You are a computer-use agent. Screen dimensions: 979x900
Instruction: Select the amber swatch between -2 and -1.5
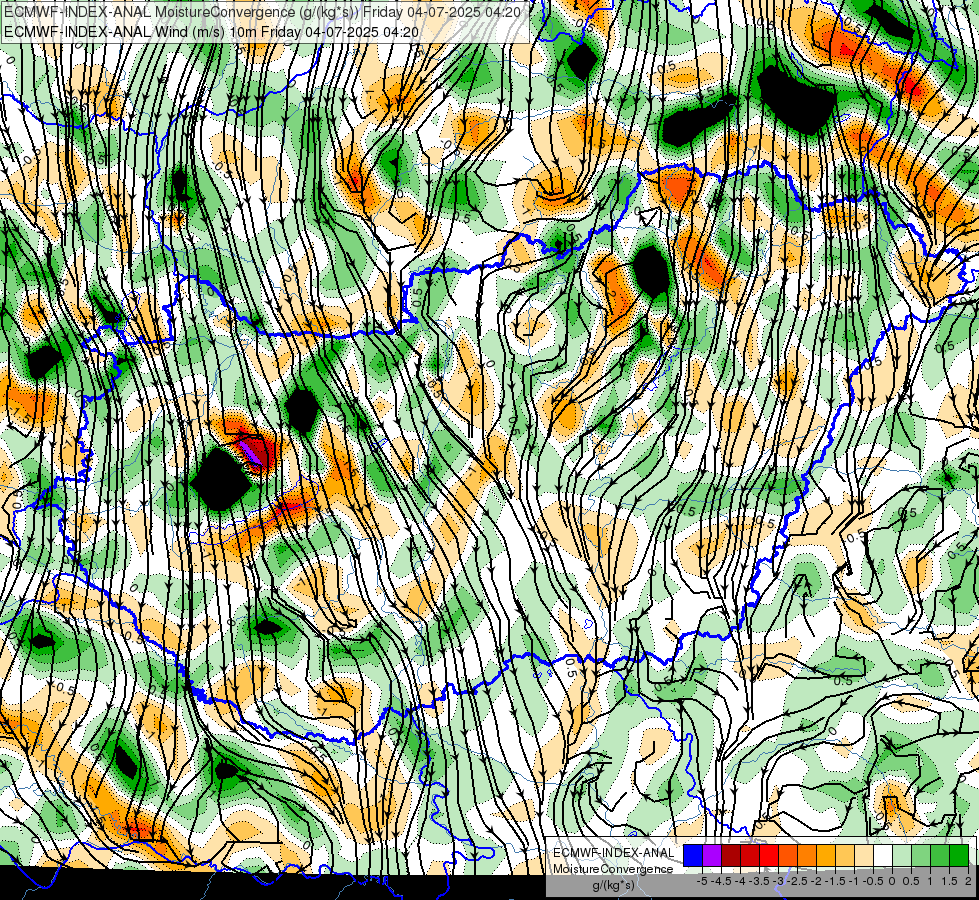[826, 856]
